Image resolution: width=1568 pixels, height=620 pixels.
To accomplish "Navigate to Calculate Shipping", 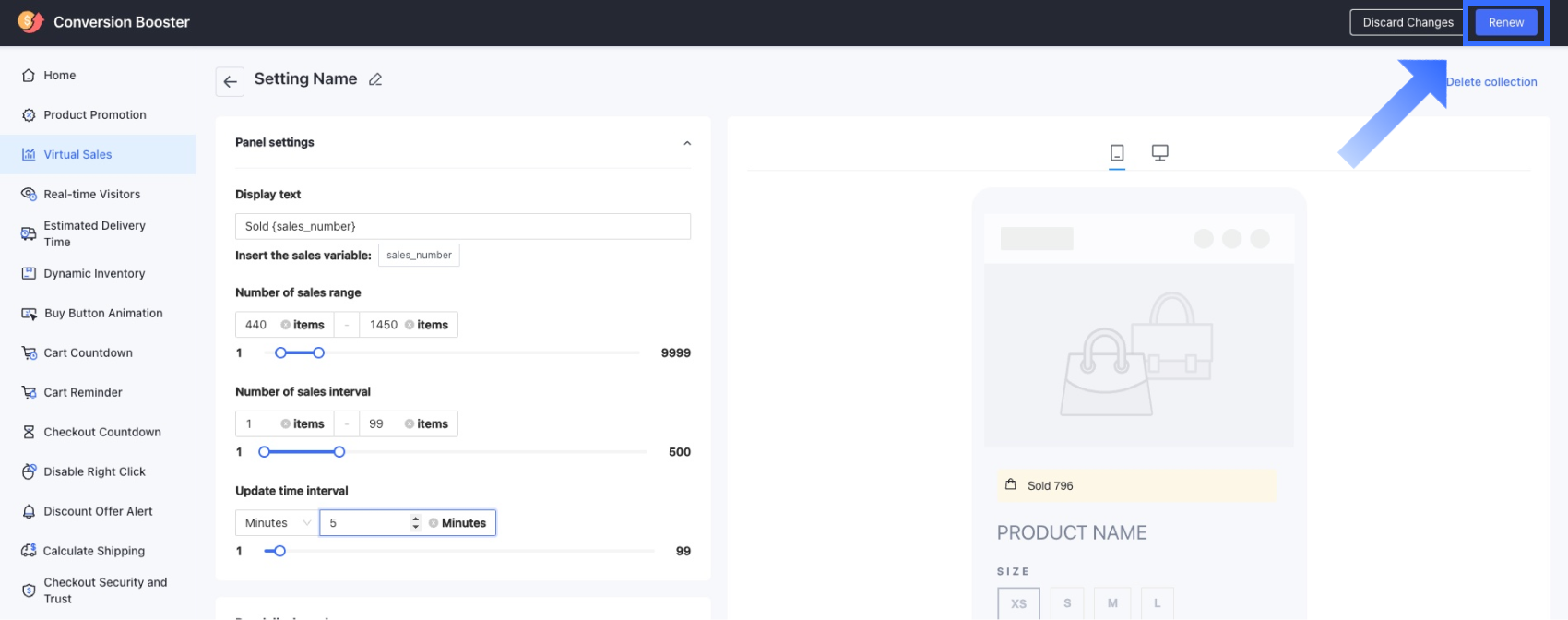I will coord(98,551).
